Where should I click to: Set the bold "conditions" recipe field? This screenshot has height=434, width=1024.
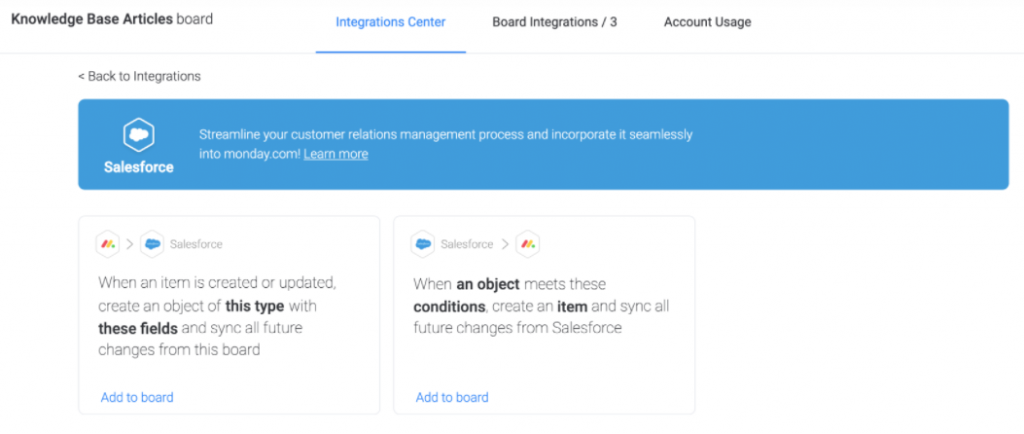click(450, 305)
